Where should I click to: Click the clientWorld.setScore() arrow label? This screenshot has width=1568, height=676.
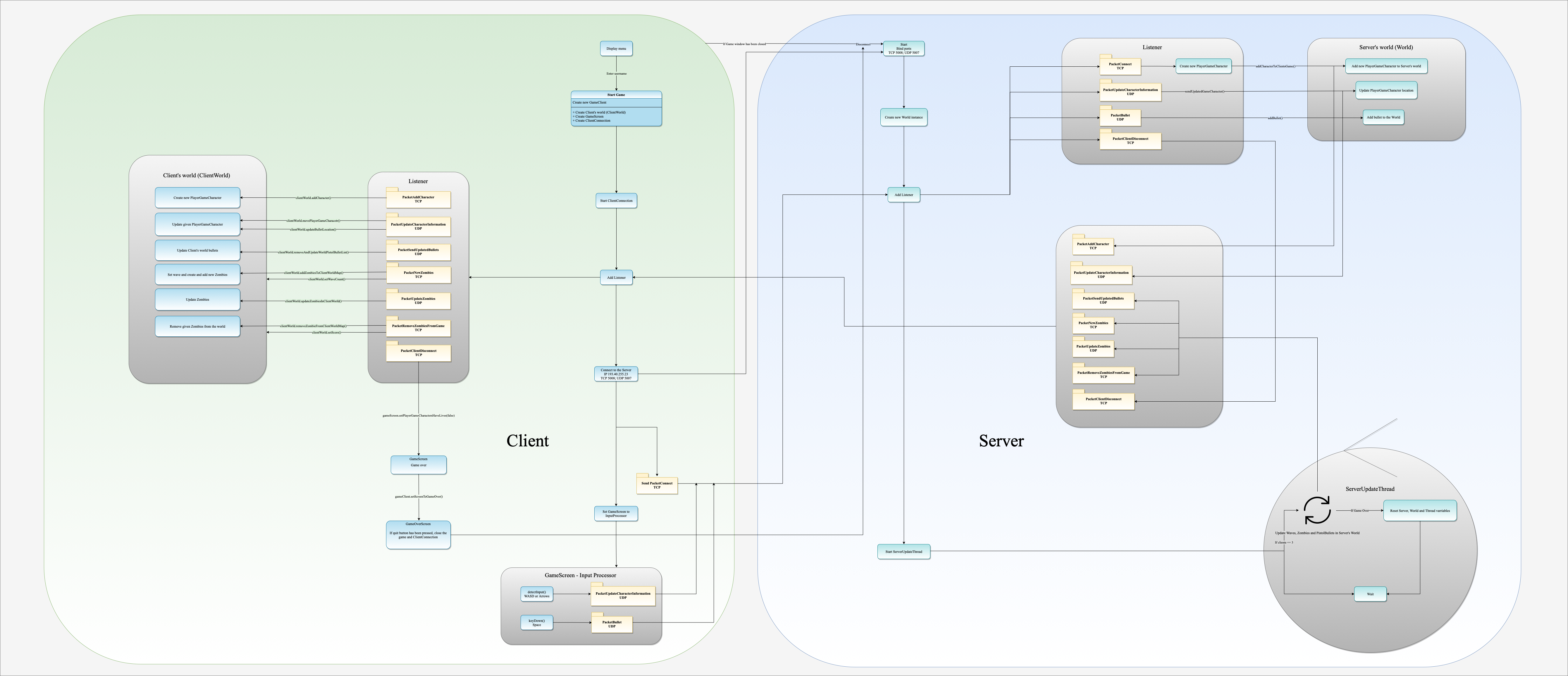coord(326,333)
